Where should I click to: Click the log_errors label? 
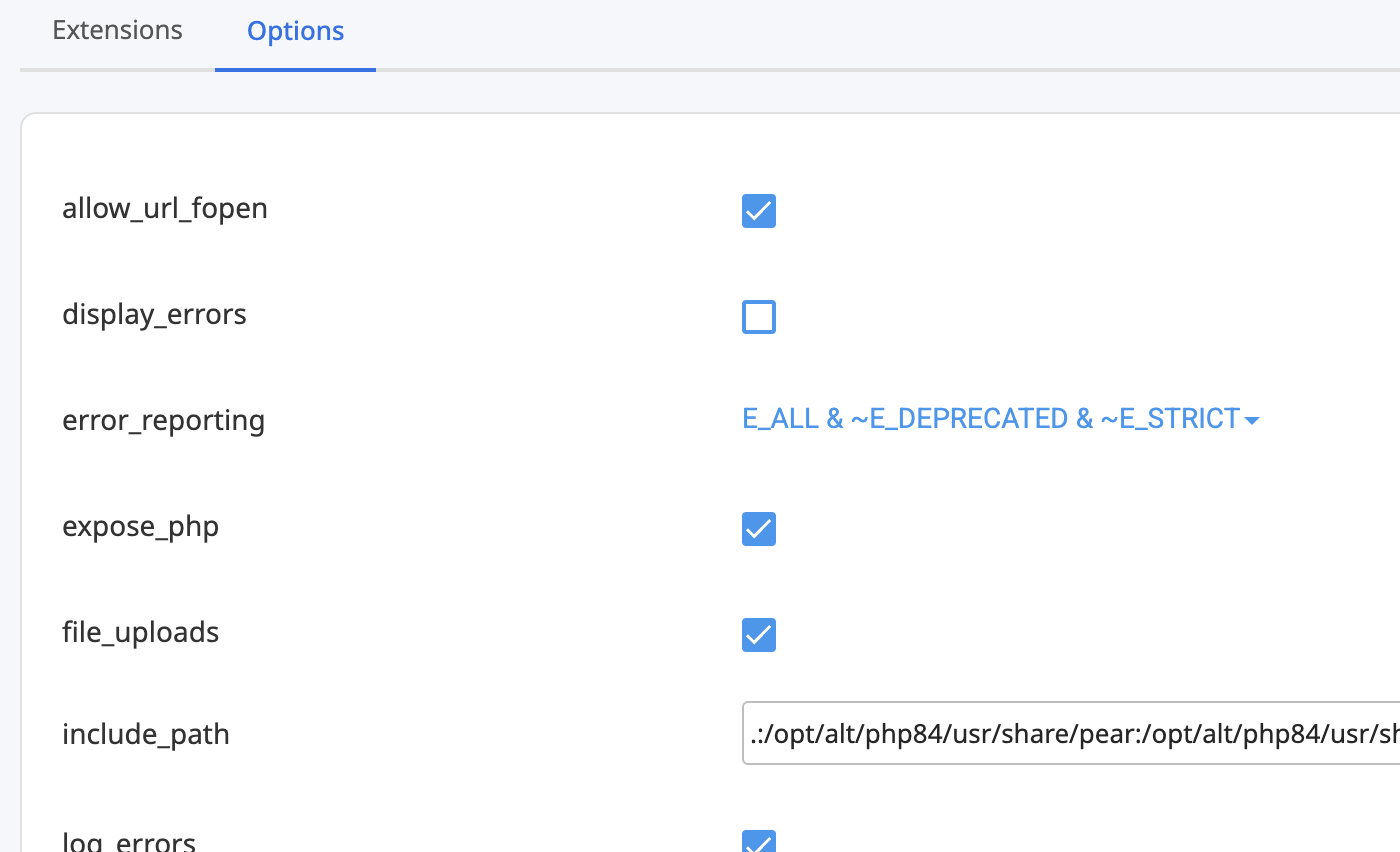click(129, 841)
